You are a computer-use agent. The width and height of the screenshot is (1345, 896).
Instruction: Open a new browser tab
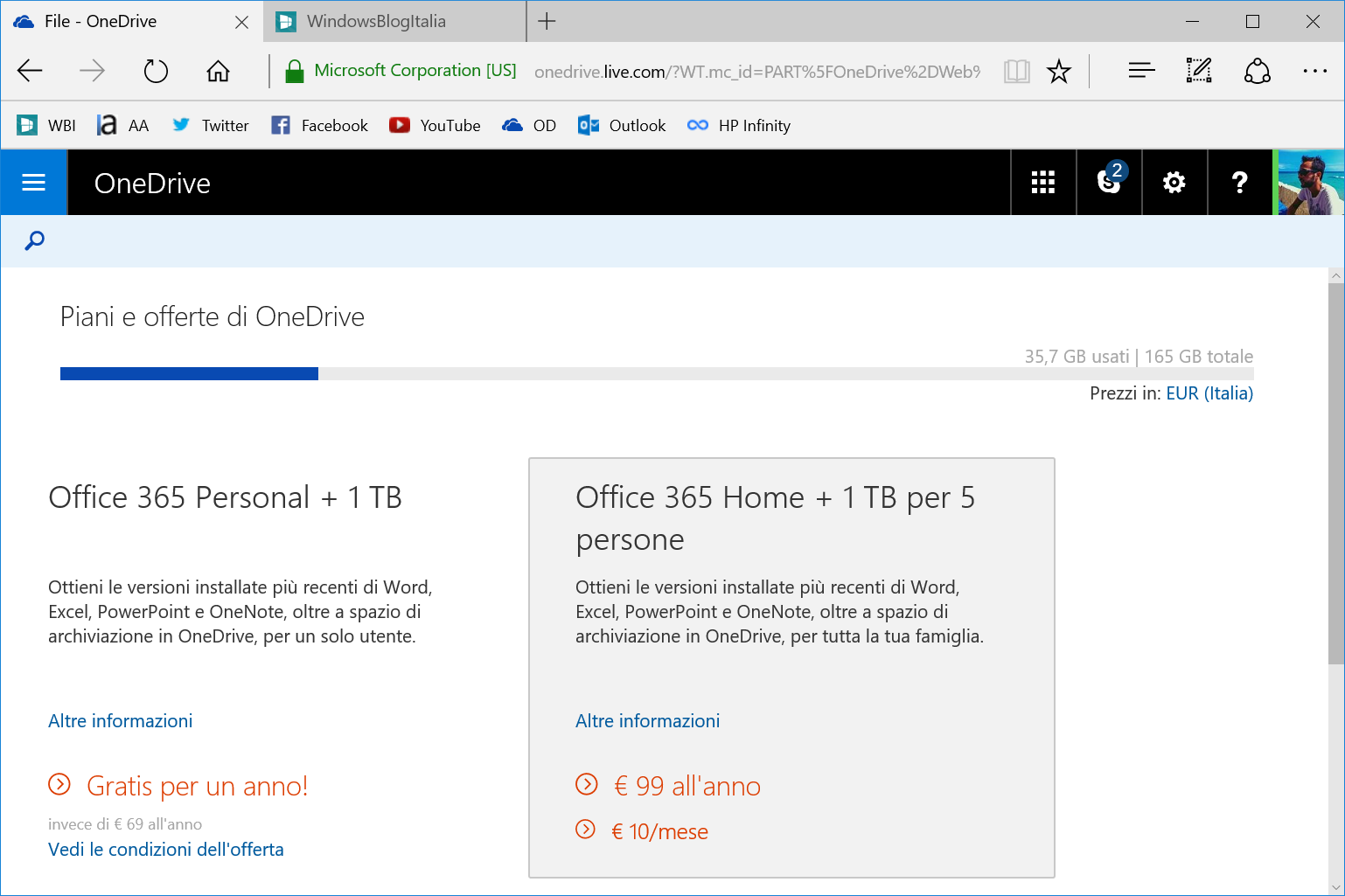pyautogui.click(x=547, y=22)
